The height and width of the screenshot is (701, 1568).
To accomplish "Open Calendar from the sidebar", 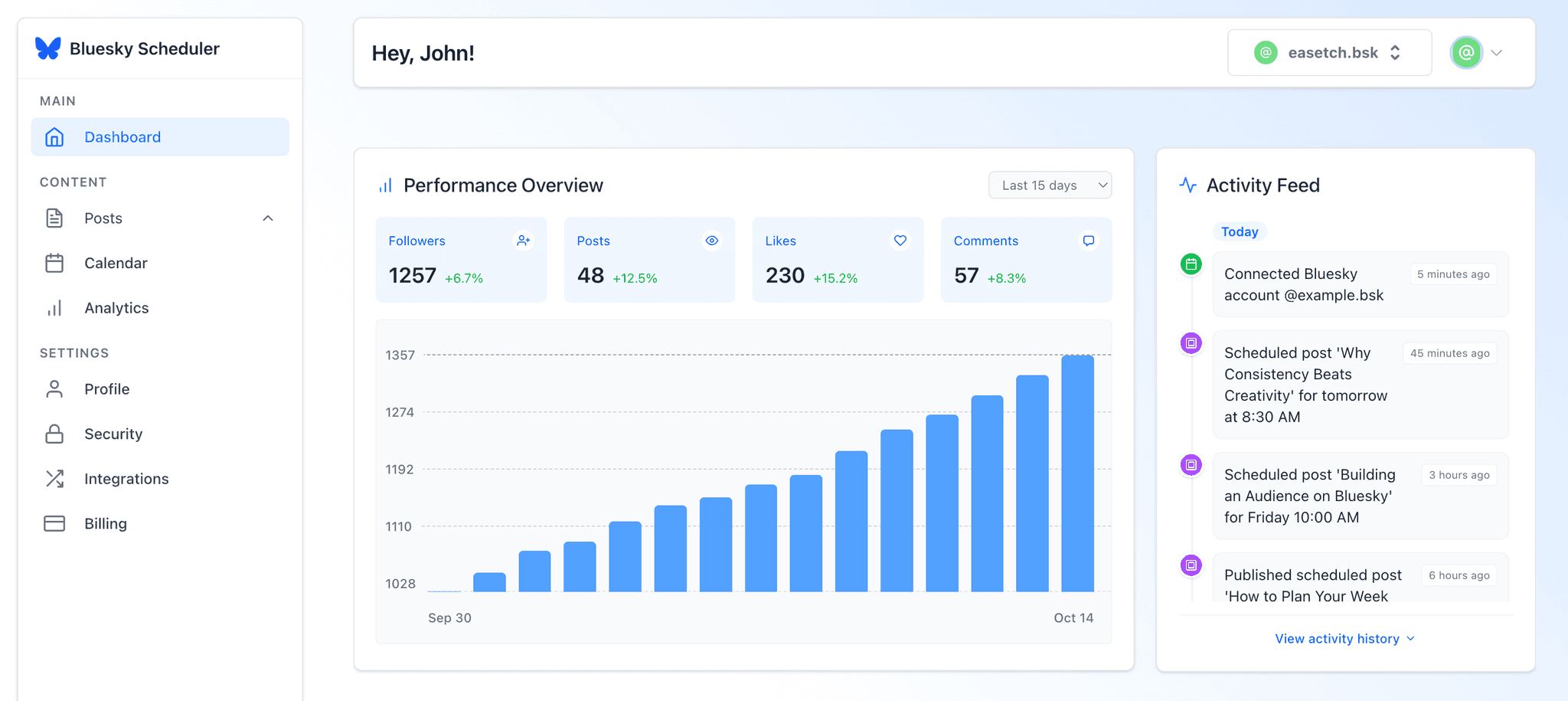I will point(116,264).
